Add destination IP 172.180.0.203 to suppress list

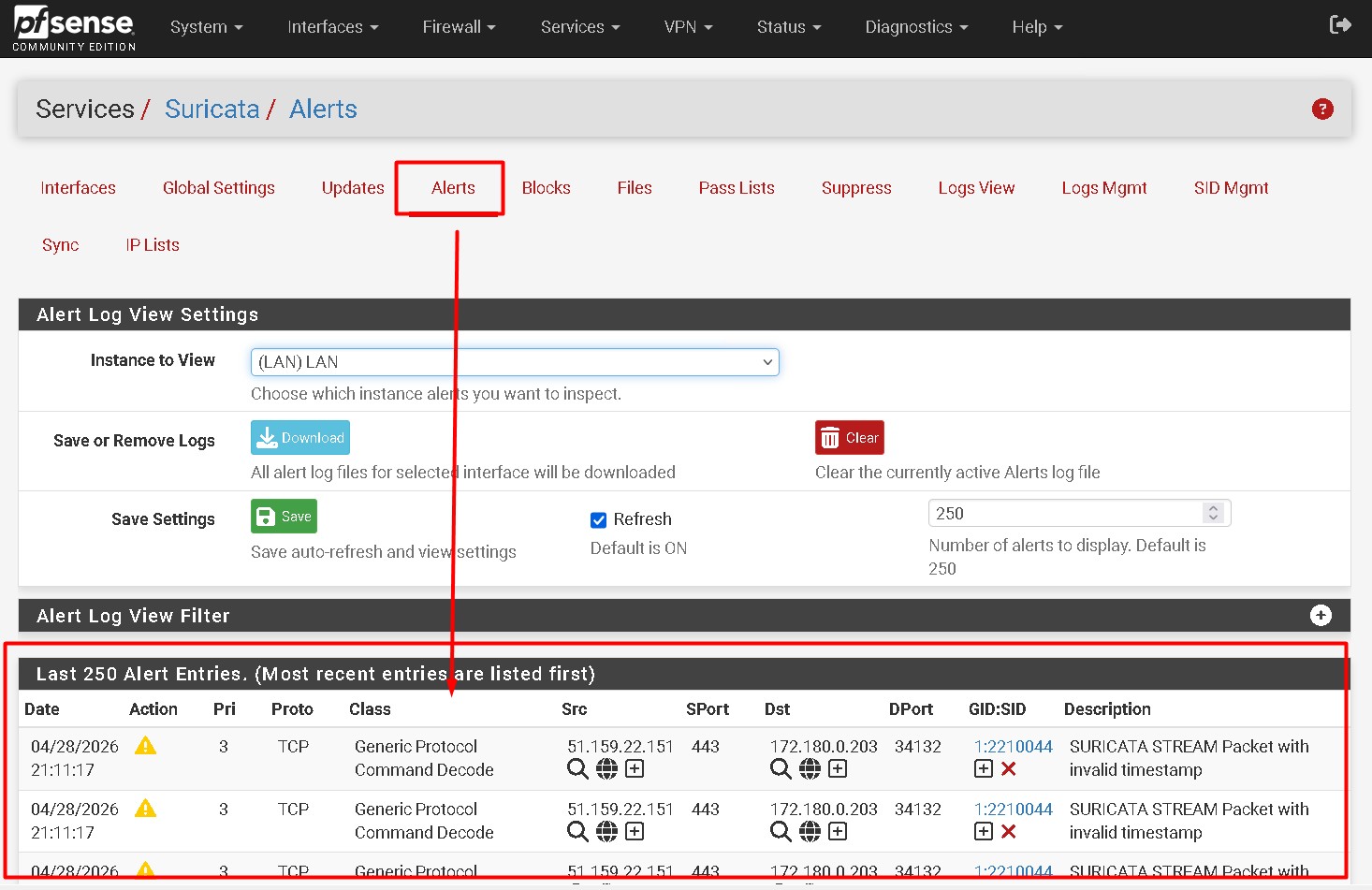coord(838,768)
